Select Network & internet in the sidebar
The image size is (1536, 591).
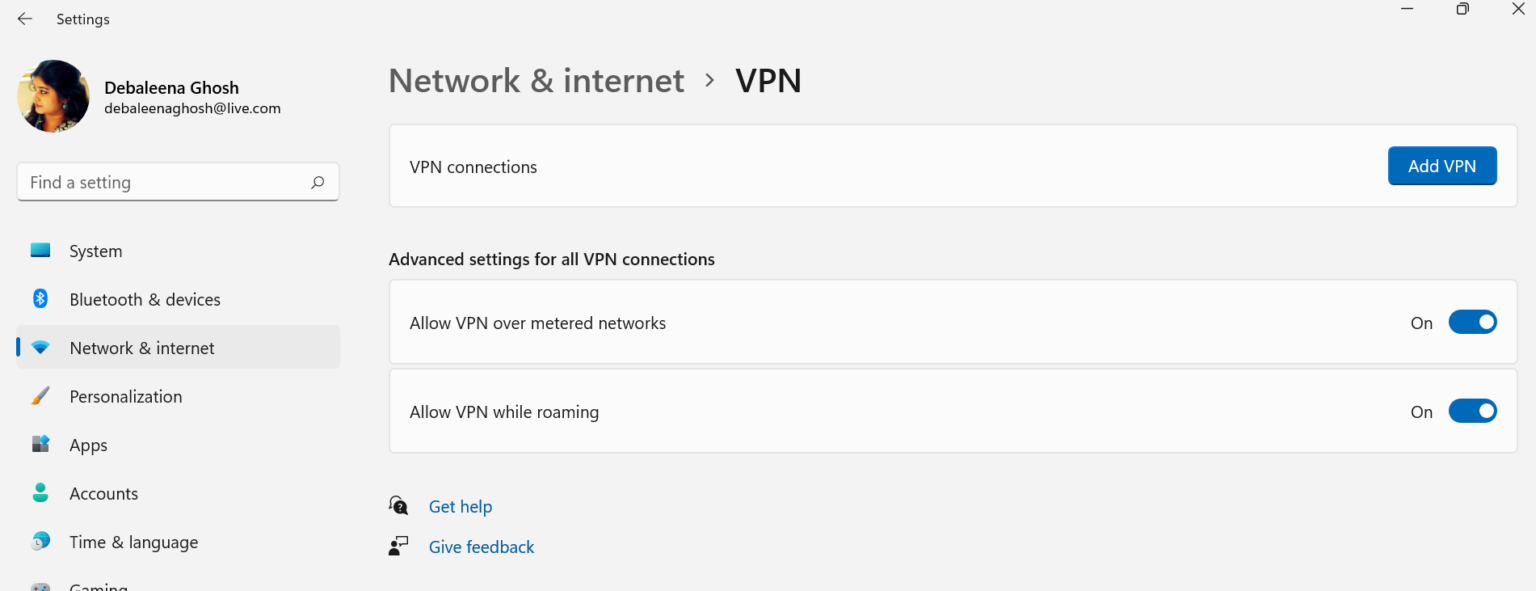coord(142,347)
